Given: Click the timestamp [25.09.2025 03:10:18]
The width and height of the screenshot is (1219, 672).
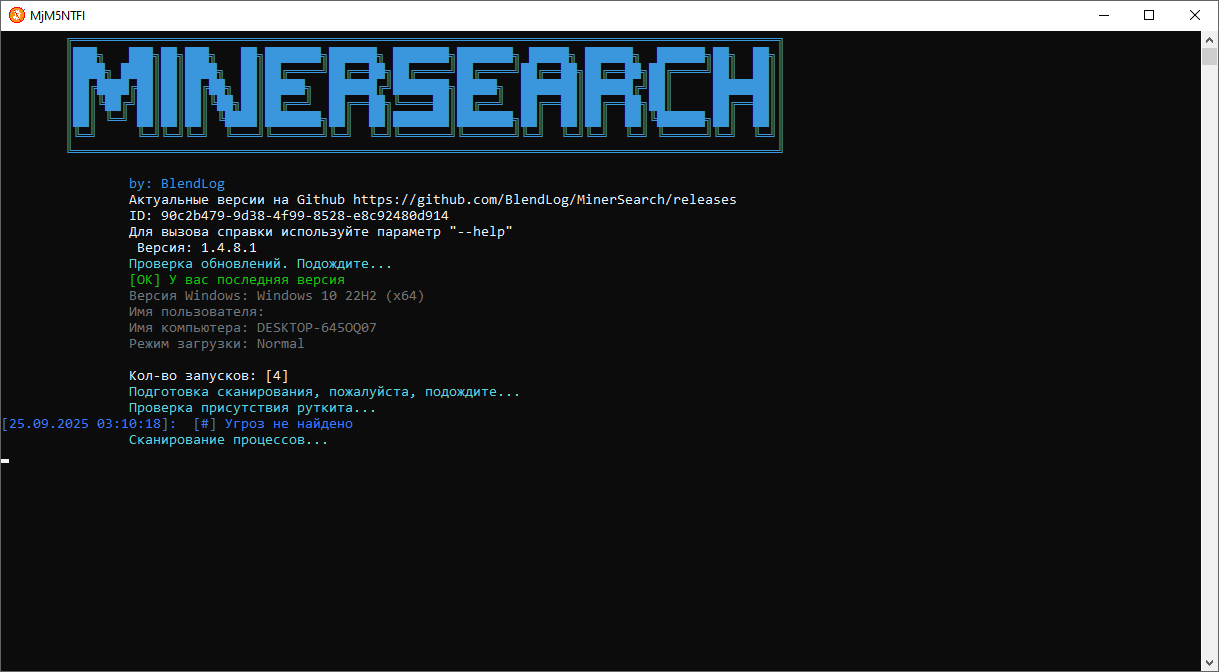Looking at the screenshot, I should tap(89, 424).
